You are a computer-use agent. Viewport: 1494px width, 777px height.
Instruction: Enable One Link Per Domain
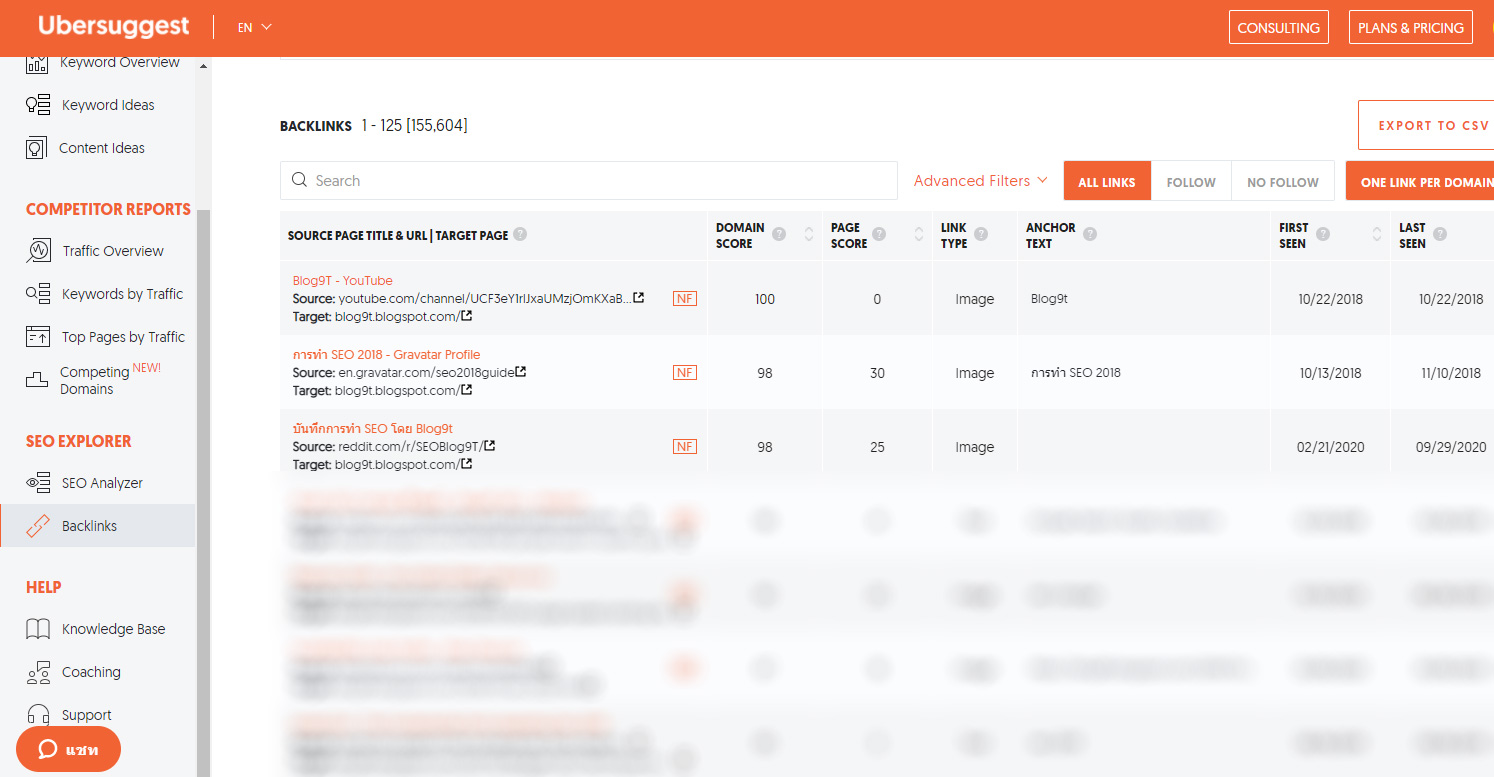click(x=1420, y=181)
